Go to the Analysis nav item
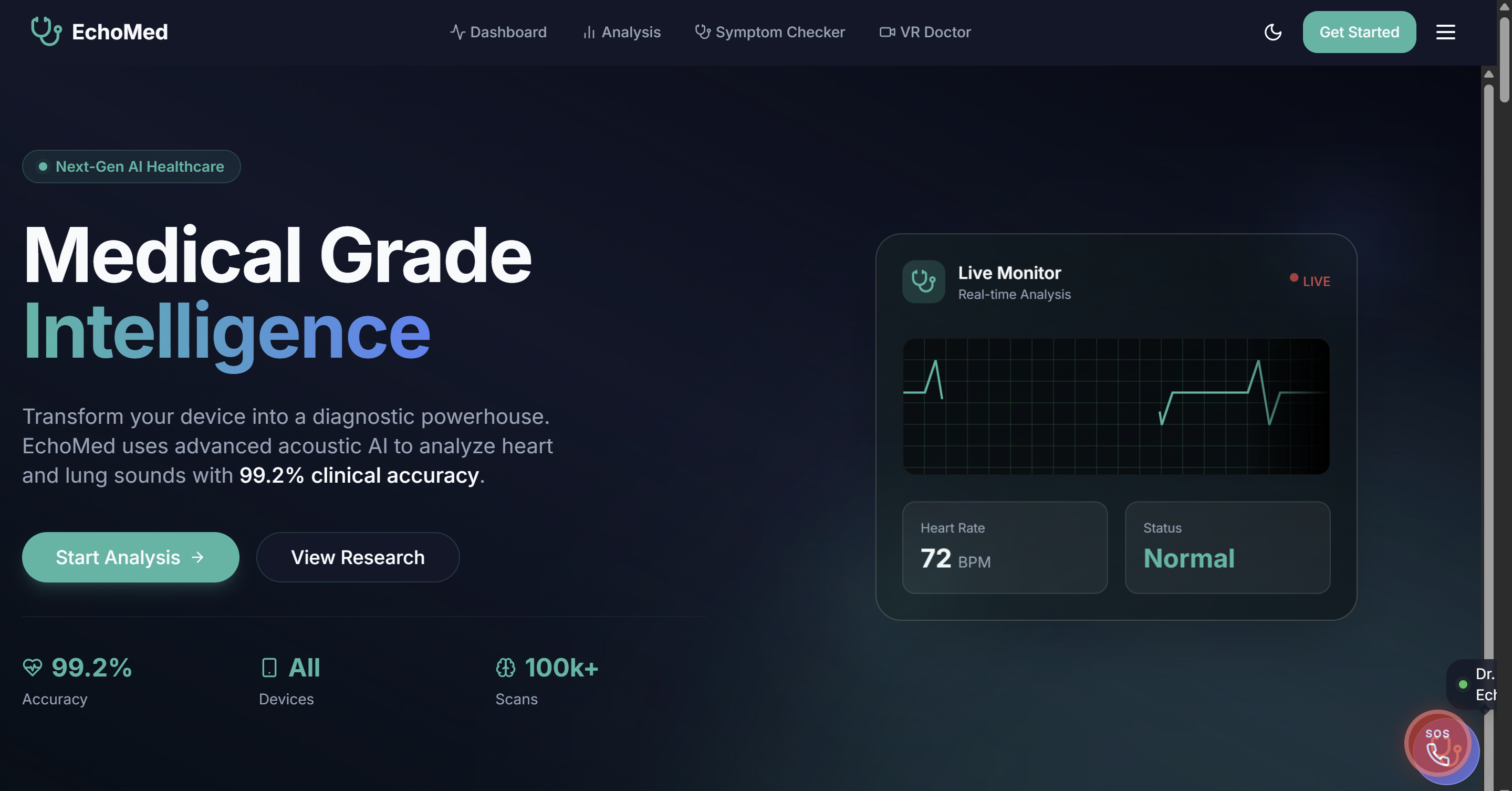This screenshot has height=791, width=1512. 622,32
